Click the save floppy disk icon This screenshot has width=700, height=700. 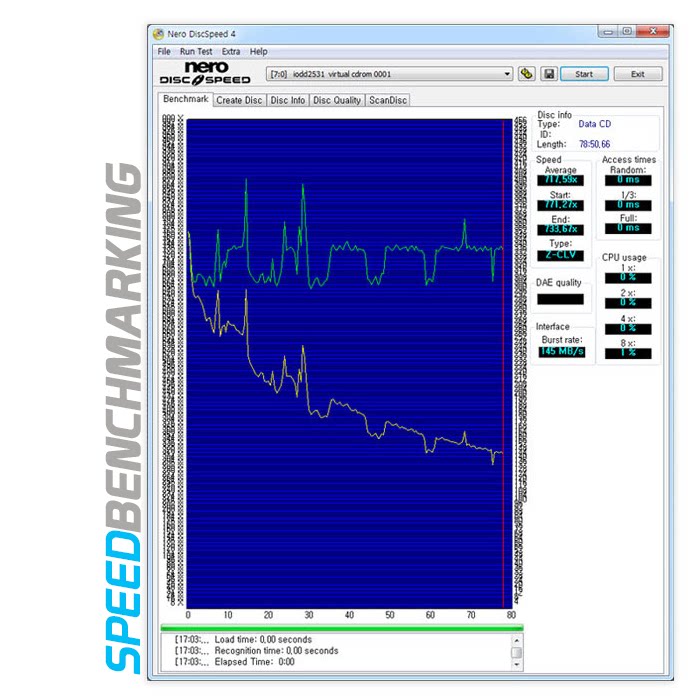click(549, 74)
